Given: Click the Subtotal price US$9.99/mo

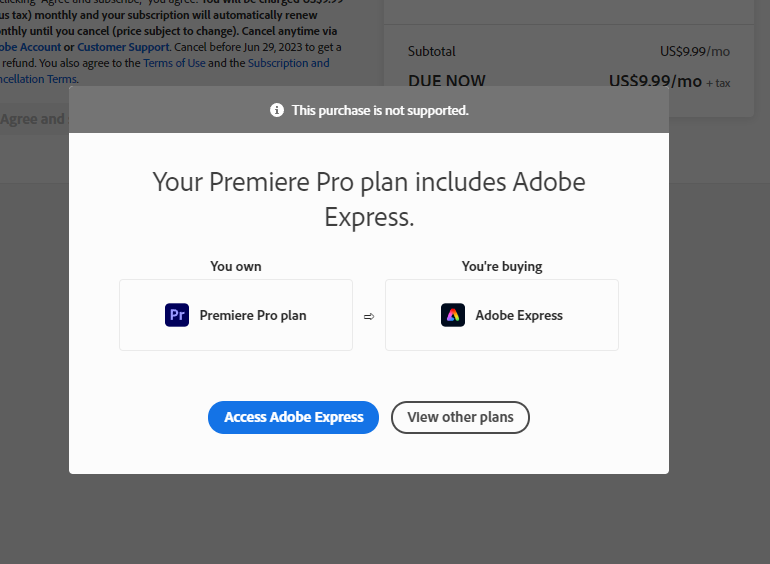Looking at the screenshot, I should (695, 51).
